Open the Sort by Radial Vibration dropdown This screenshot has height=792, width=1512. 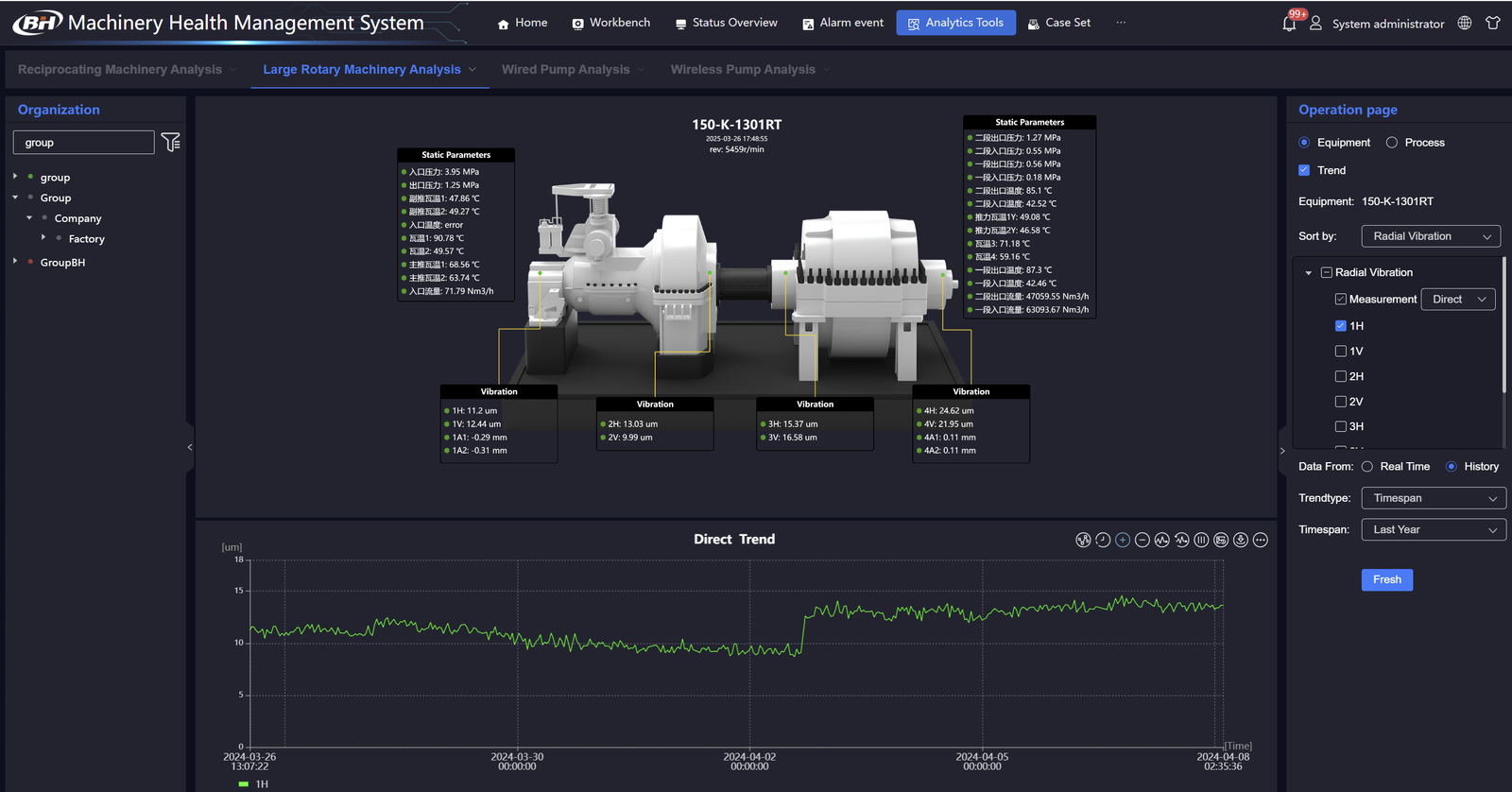(1430, 236)
